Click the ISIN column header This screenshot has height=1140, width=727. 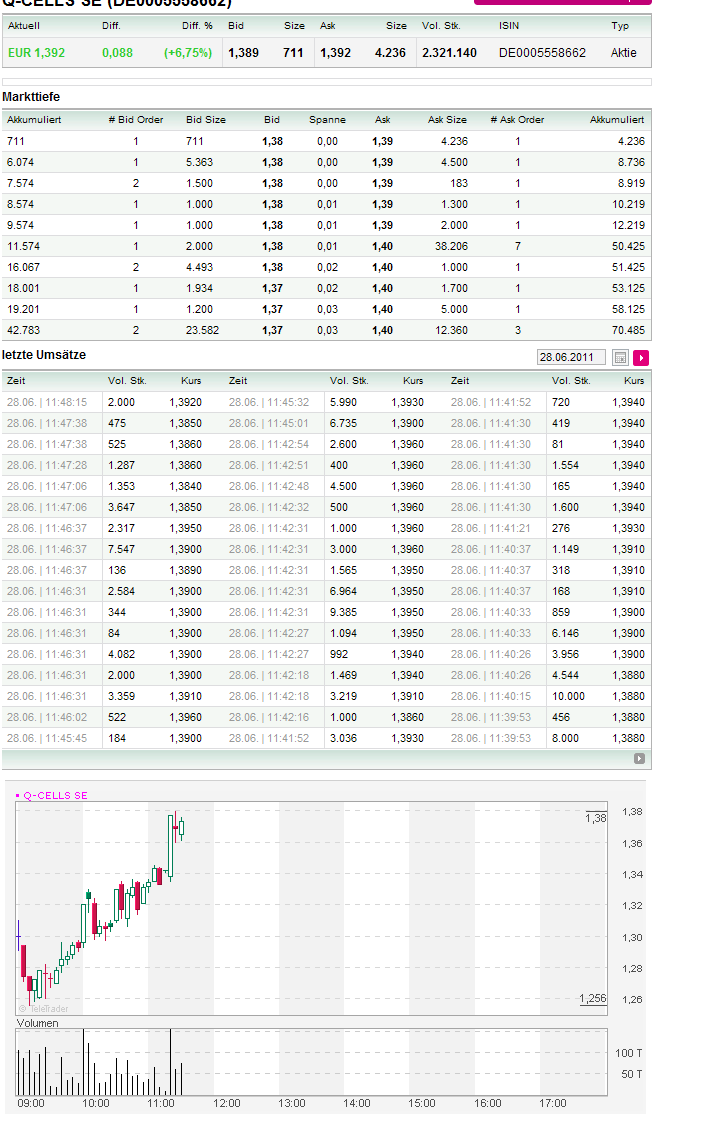(509, 25)
